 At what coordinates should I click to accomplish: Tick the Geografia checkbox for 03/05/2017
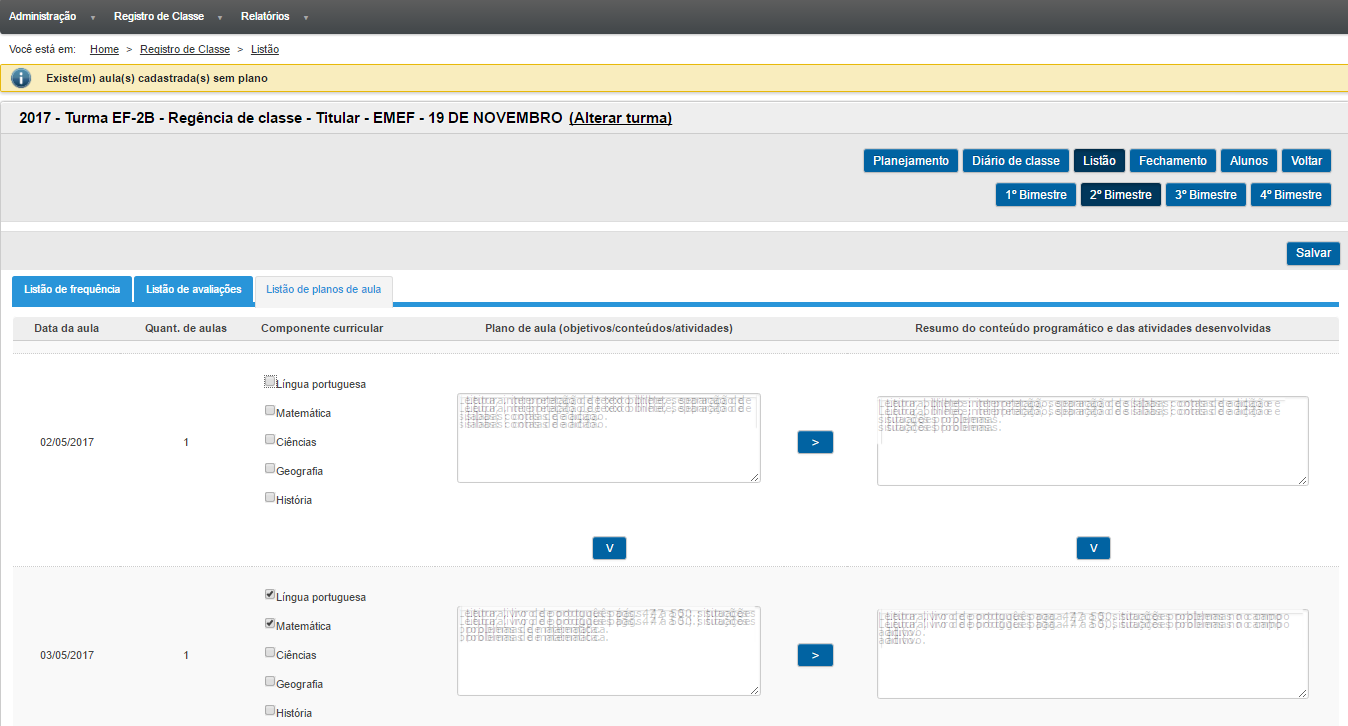[x=270, y=681]
